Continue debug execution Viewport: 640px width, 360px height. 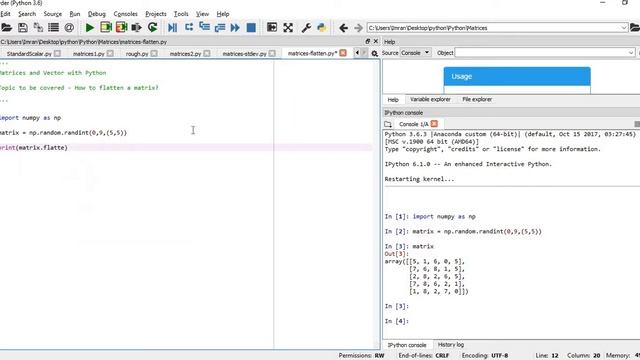click(235, 27)
